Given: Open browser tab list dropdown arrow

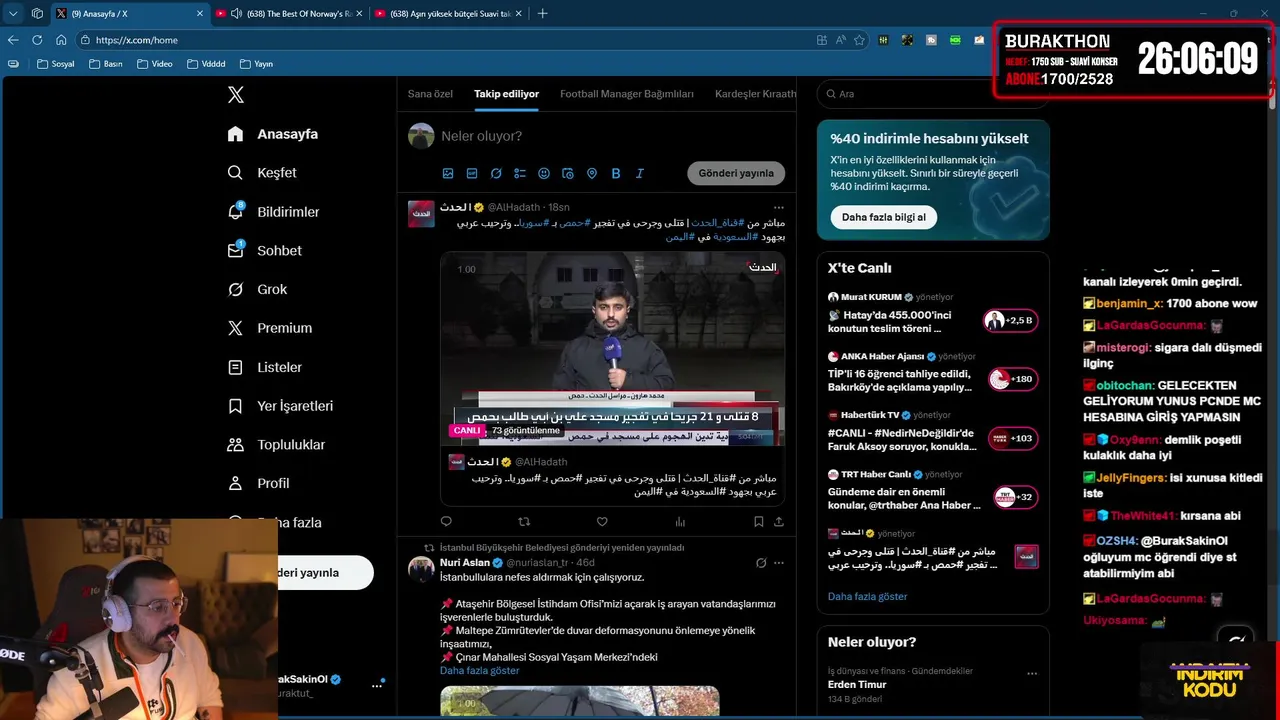Looking at the screenshot, I should click(13, 14).
